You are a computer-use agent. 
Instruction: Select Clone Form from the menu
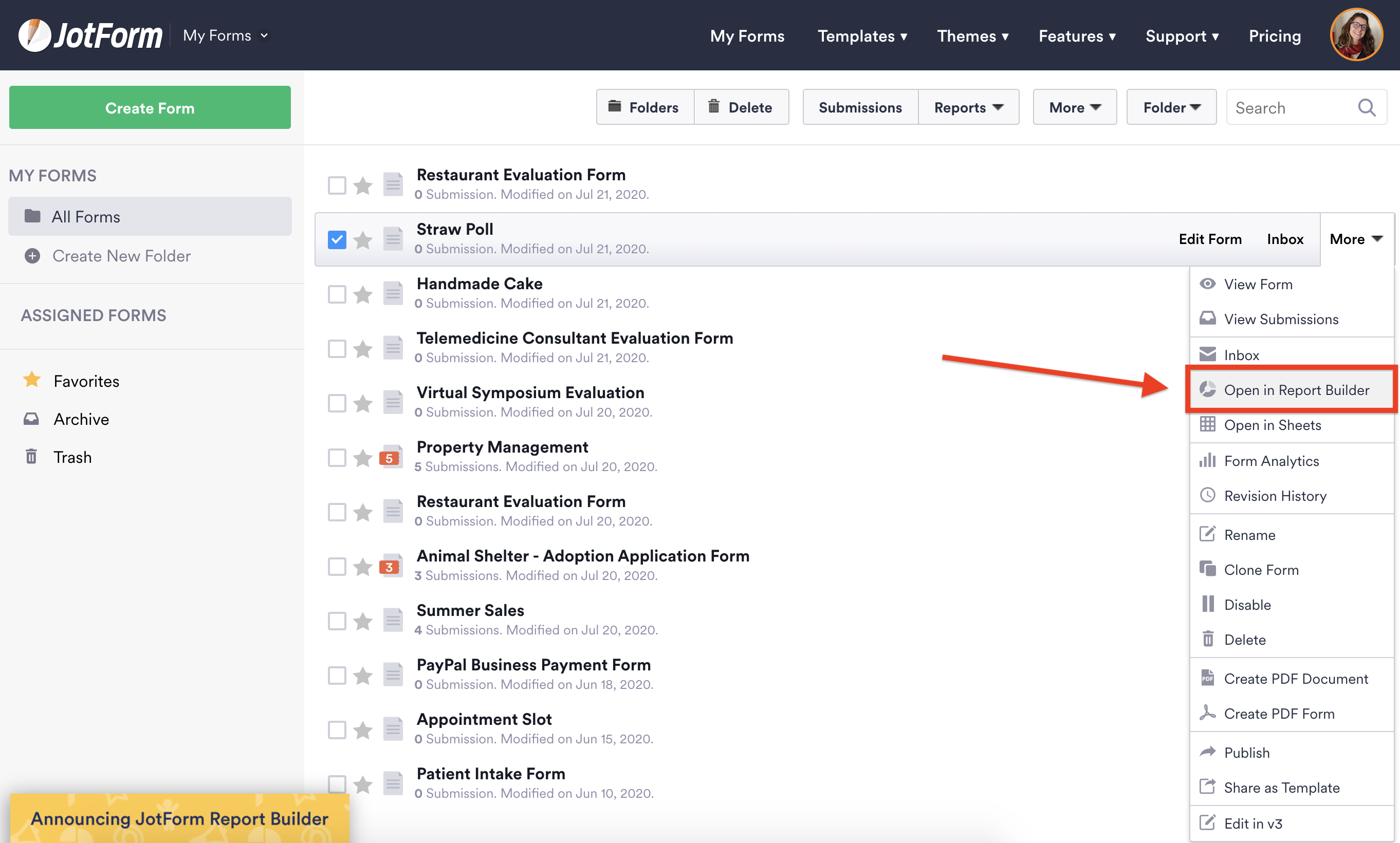(x=1261, y=570)
